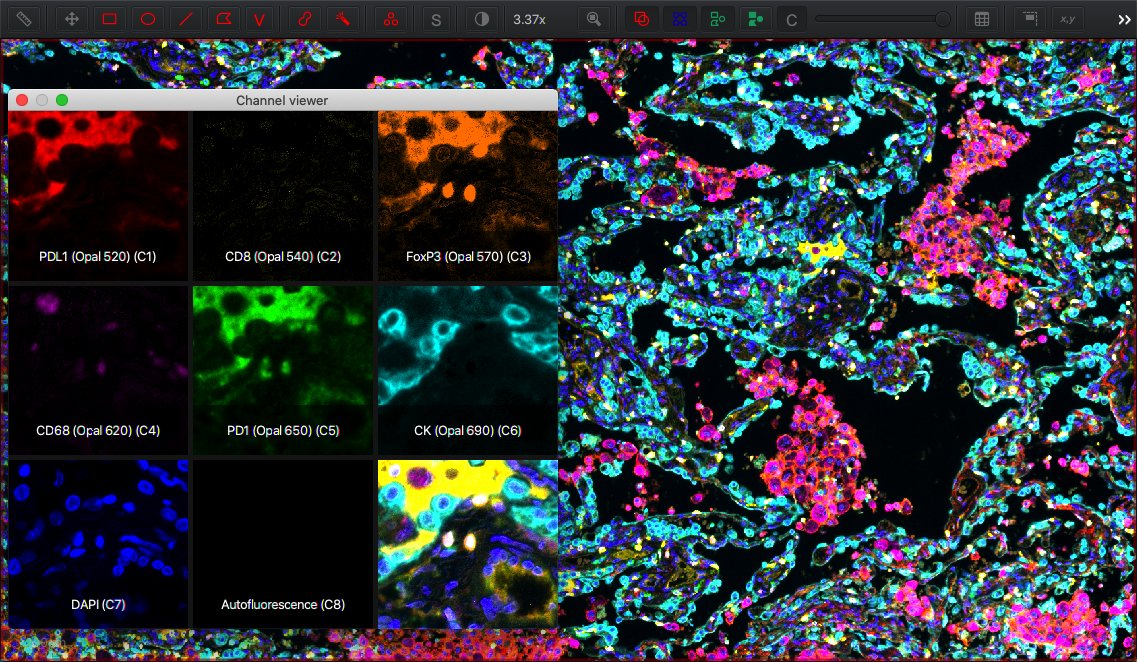Click the Zoom to fit magnifier icon
Viewport: 1137px width, 662px height.
coord(594,19)
